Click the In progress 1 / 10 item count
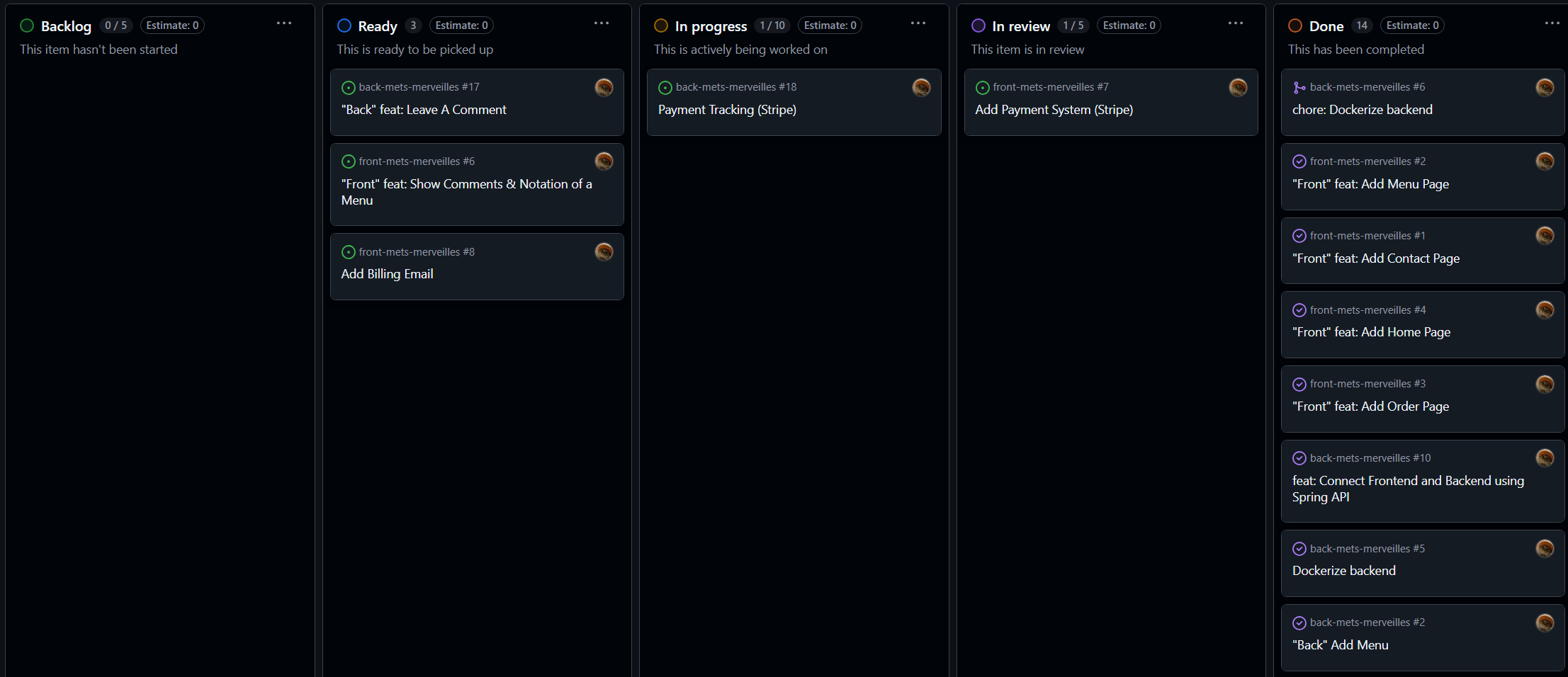This screenshot has width=1568, height=677. (x=772, y=25)
